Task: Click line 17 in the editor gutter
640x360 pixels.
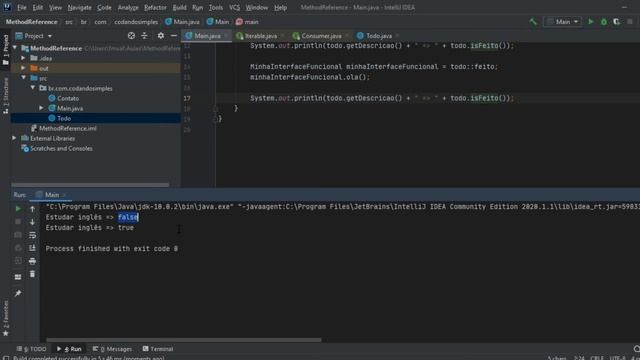Action: (187, 98)
